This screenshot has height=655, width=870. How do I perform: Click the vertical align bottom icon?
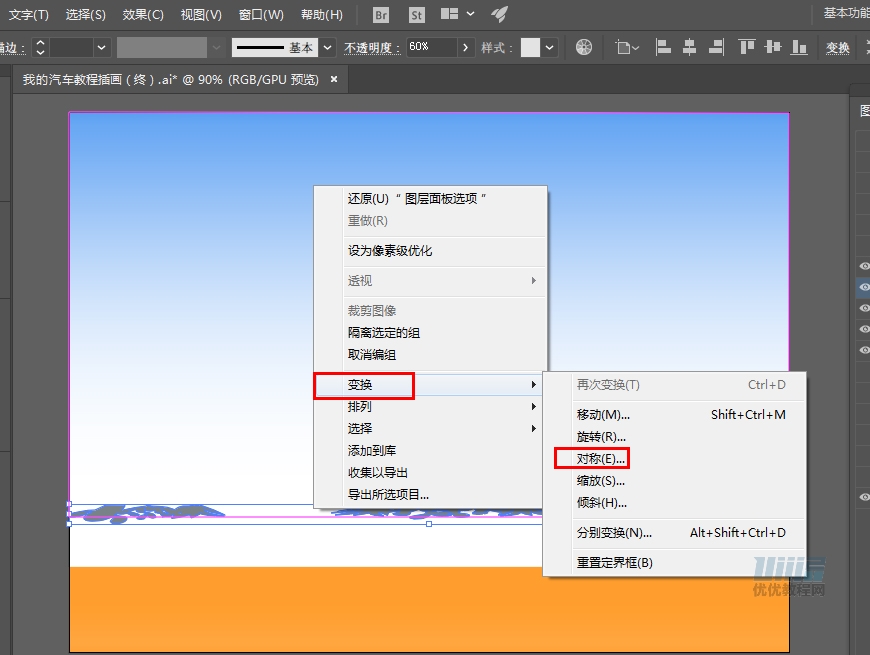(x=800, y=47)
